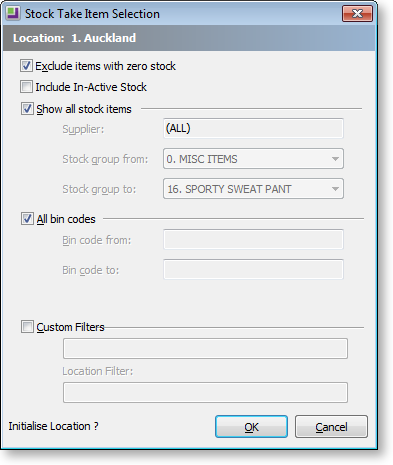Screen dimensions: 393x465
Task: Uncheck Exclude items with zero stock
Action: coord(26,66)
